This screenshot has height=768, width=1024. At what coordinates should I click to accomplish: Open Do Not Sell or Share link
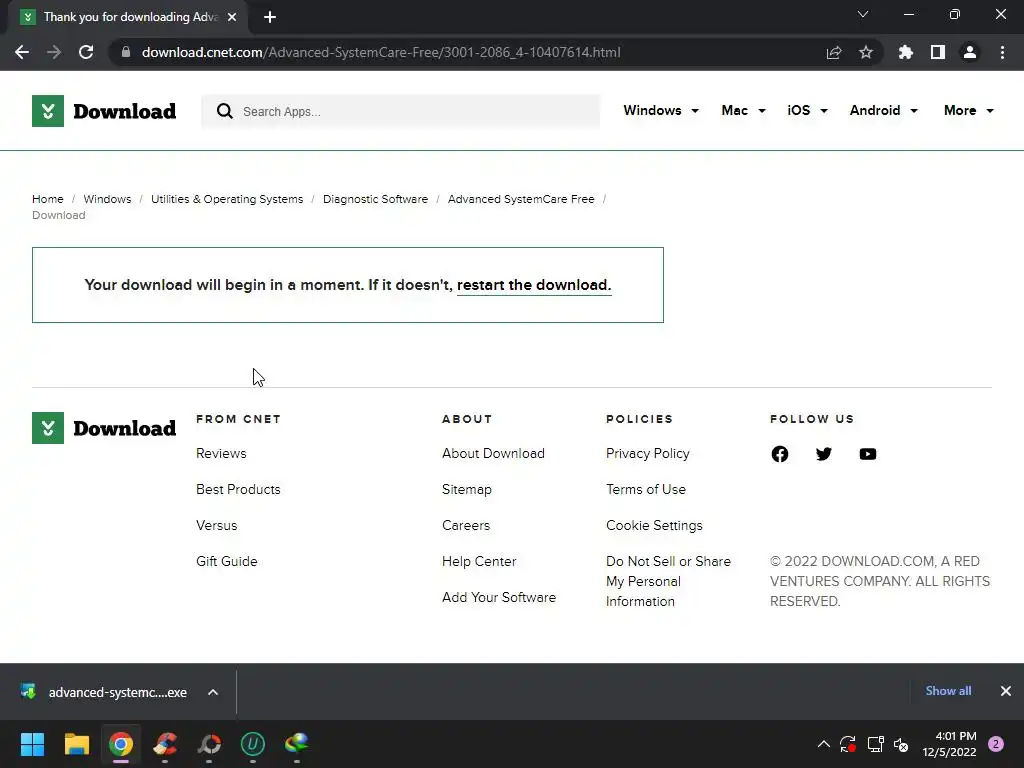pos(668,581)
